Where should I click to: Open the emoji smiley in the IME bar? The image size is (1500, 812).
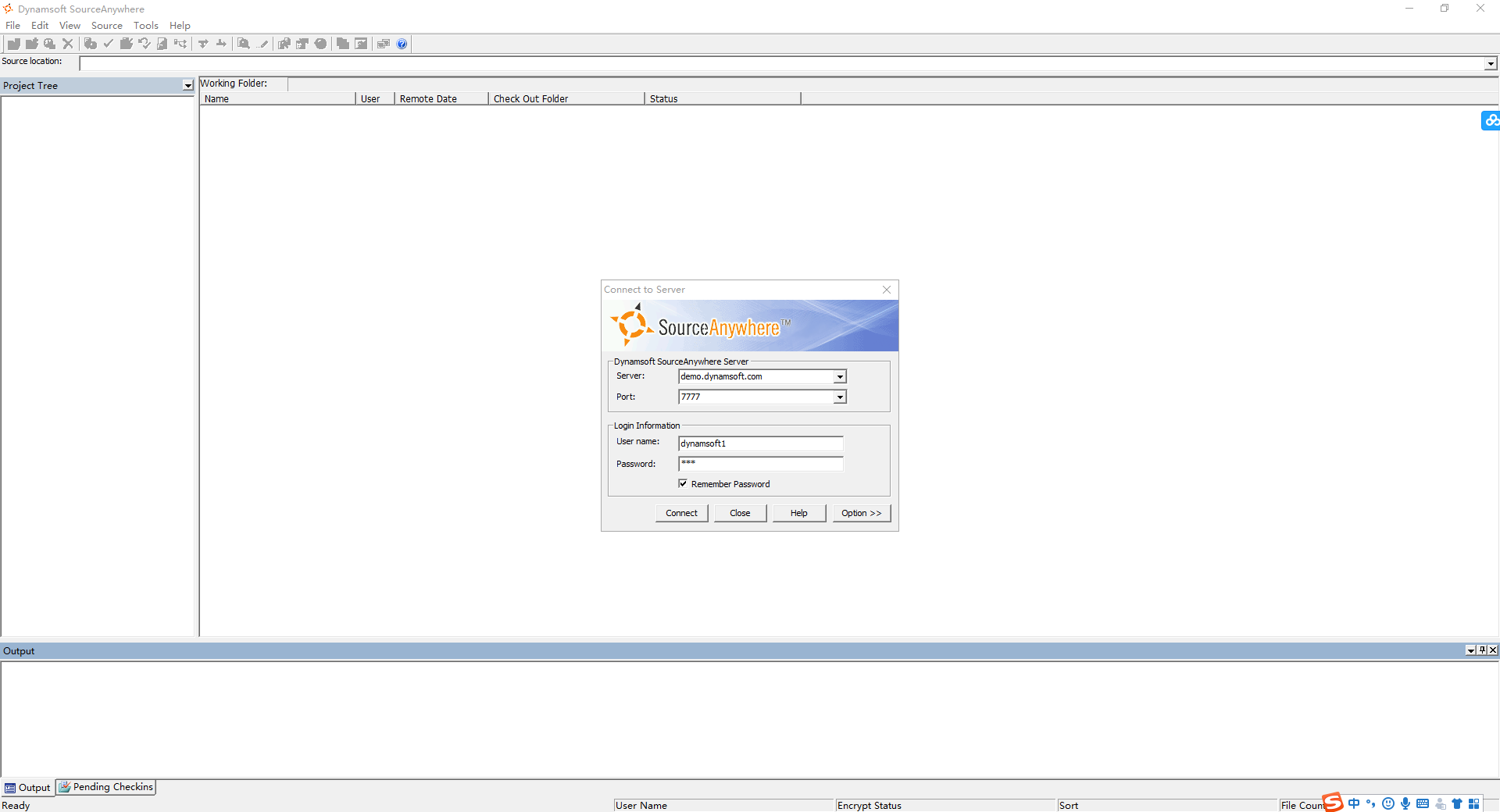tap(1388, 803)
